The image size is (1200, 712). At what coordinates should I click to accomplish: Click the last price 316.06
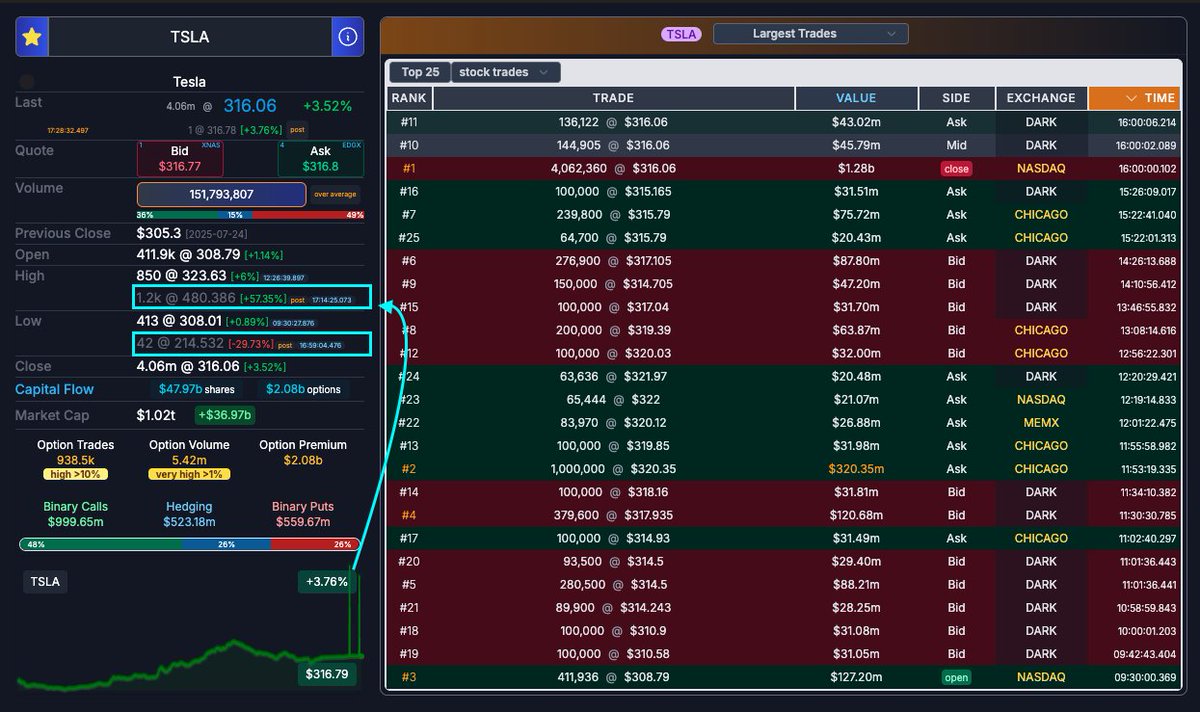click(x=250, y=106)
